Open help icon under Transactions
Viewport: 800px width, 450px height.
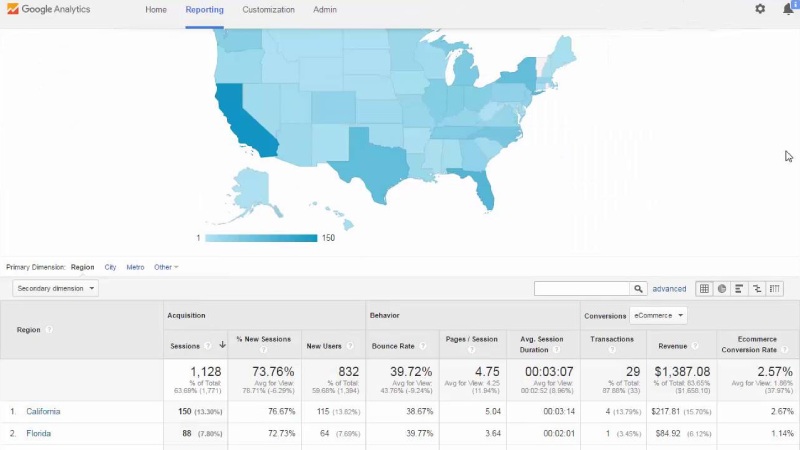[612, 350]
